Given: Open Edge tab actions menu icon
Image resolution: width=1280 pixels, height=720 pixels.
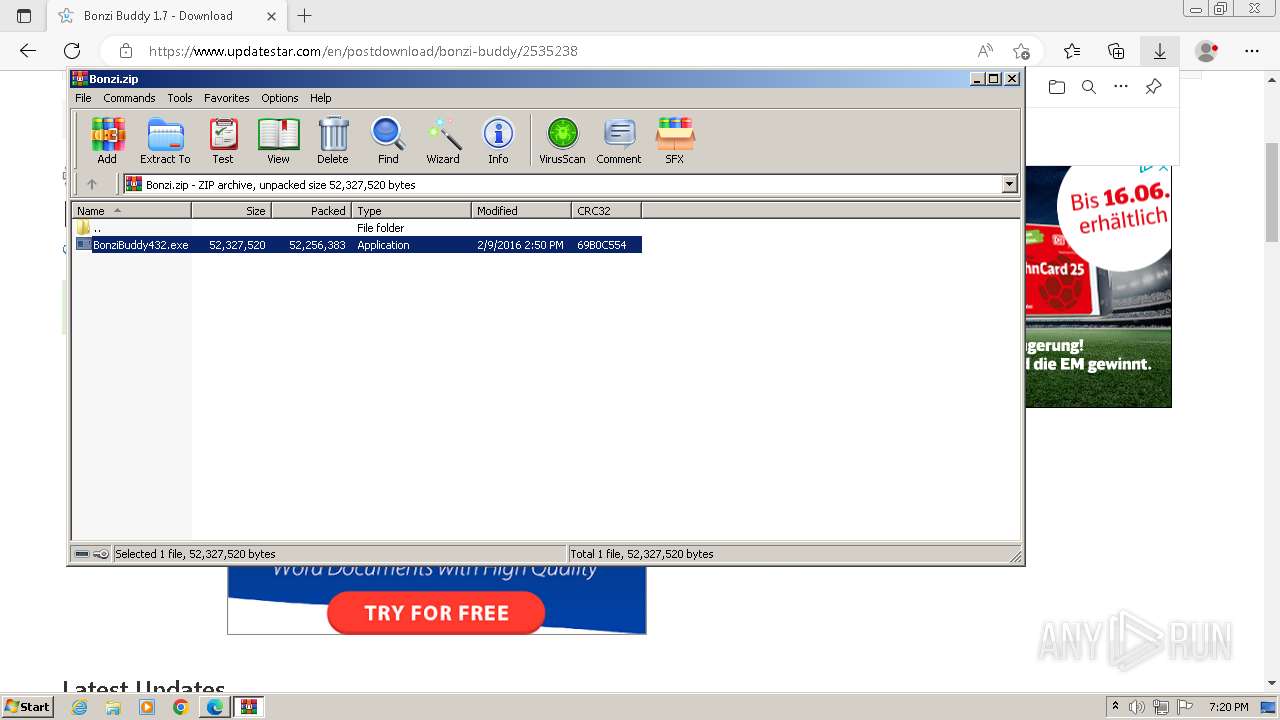Looking at the screenshot, I should [24, 16].
